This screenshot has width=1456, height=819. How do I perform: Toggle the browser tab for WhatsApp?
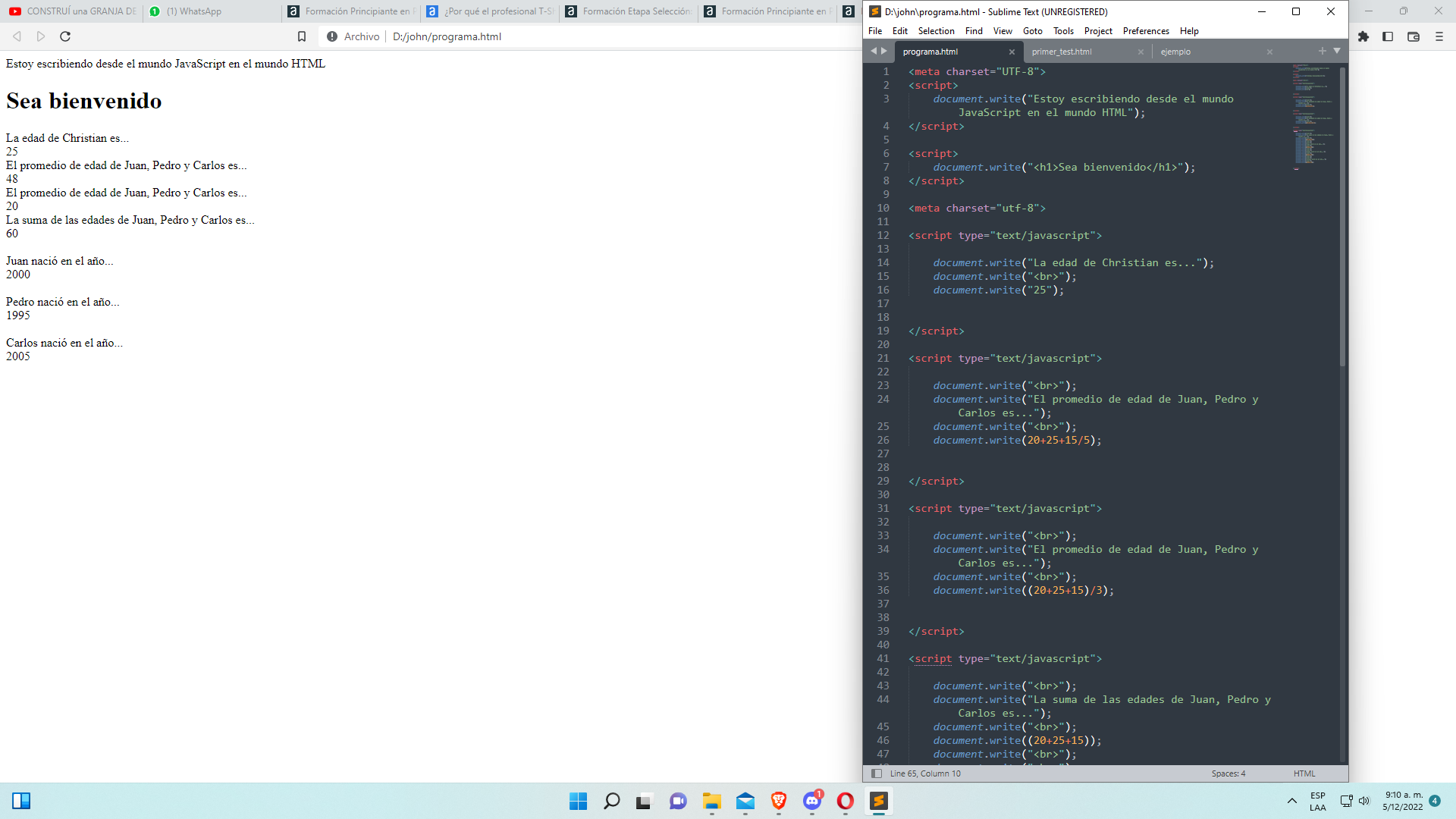193,11
